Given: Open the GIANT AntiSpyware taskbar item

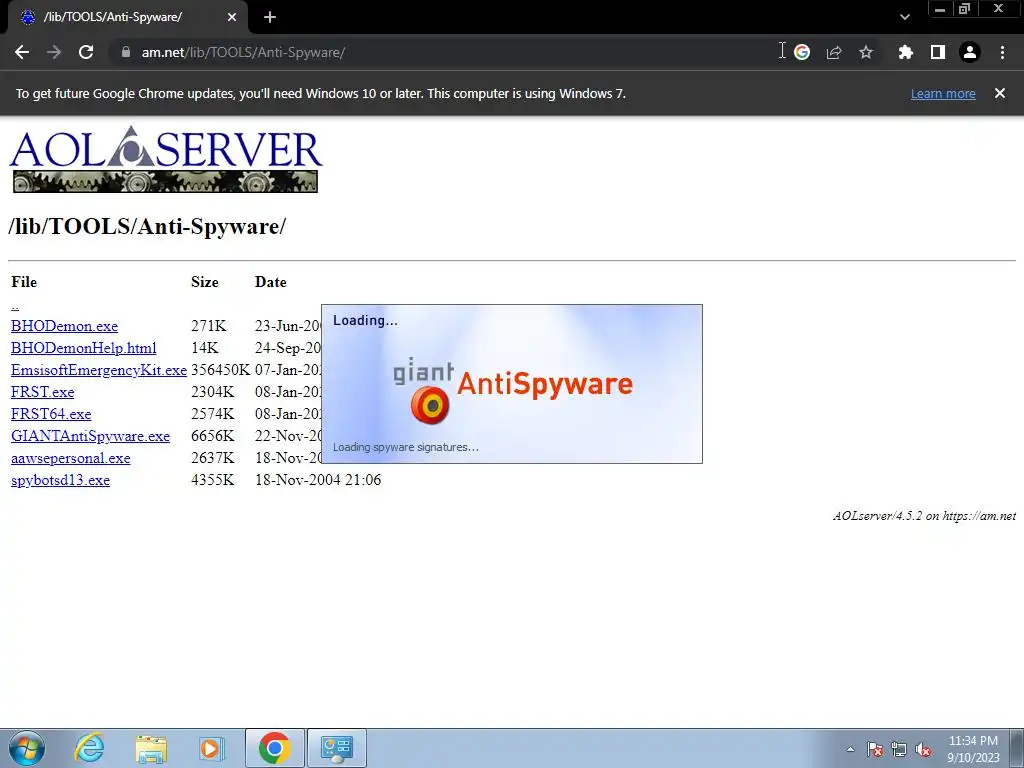Looking at the screenshot, I should (336, 748).
